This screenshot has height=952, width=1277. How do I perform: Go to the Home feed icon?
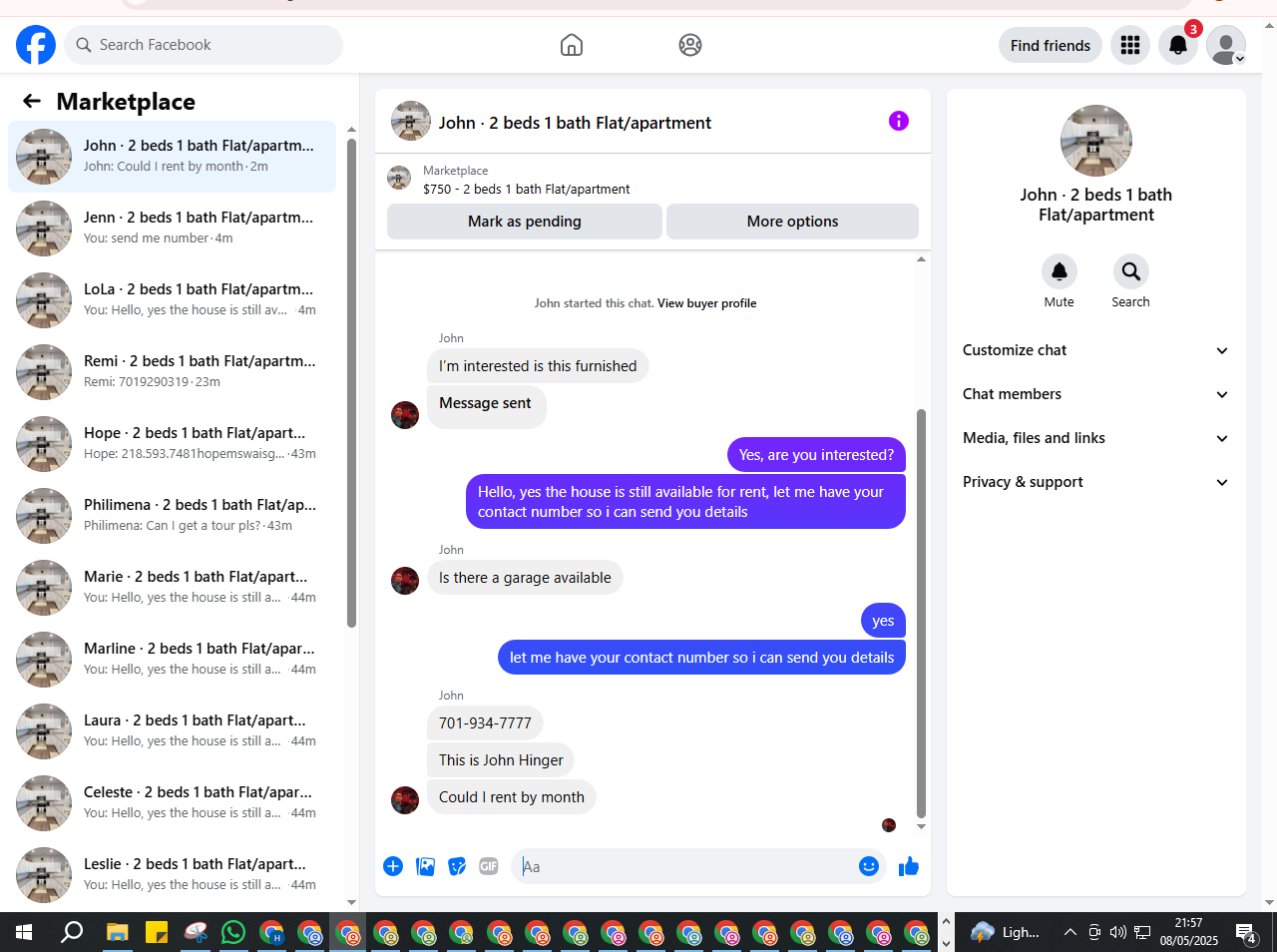572,45
